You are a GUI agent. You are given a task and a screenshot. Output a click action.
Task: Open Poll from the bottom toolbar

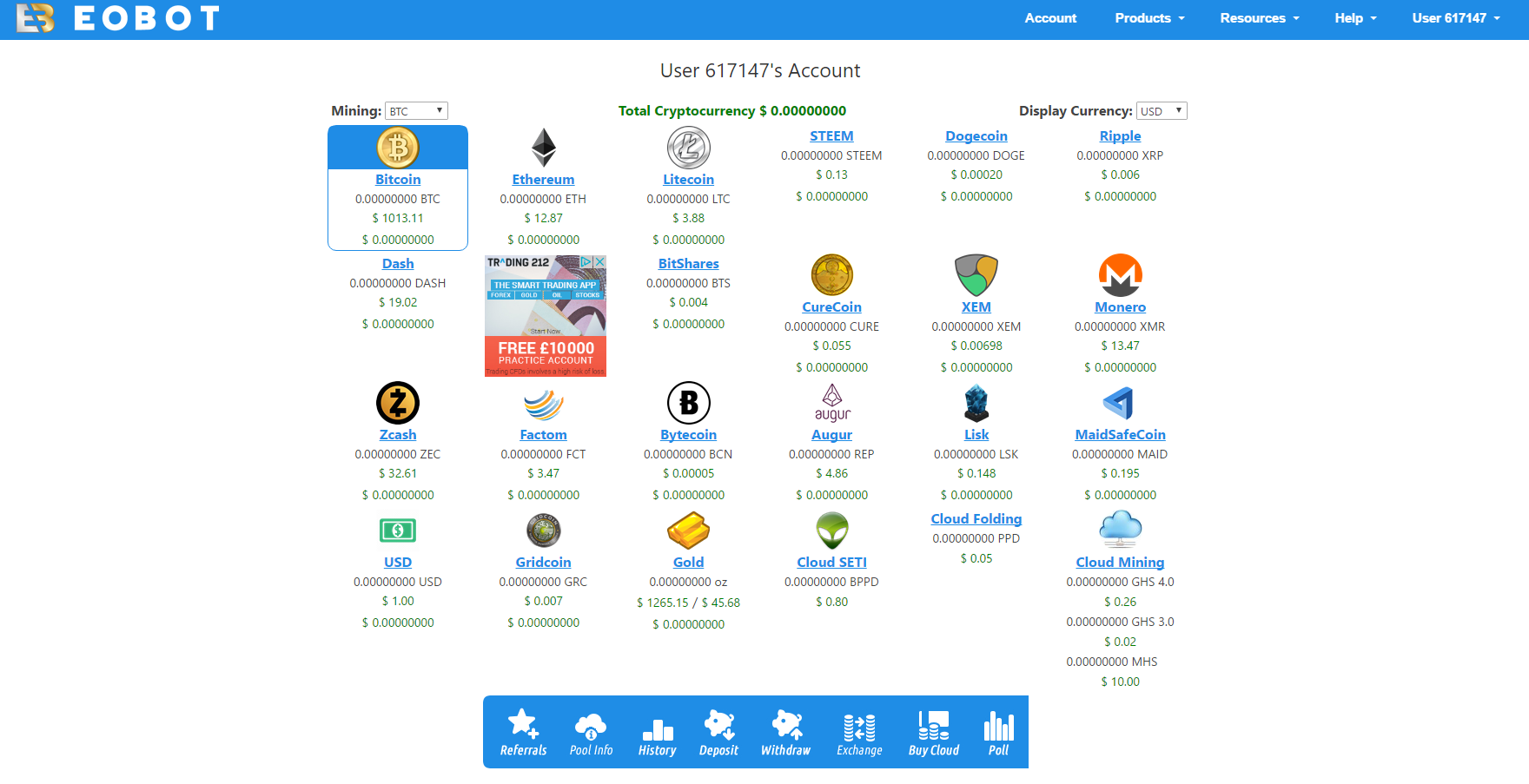point(999,733)
